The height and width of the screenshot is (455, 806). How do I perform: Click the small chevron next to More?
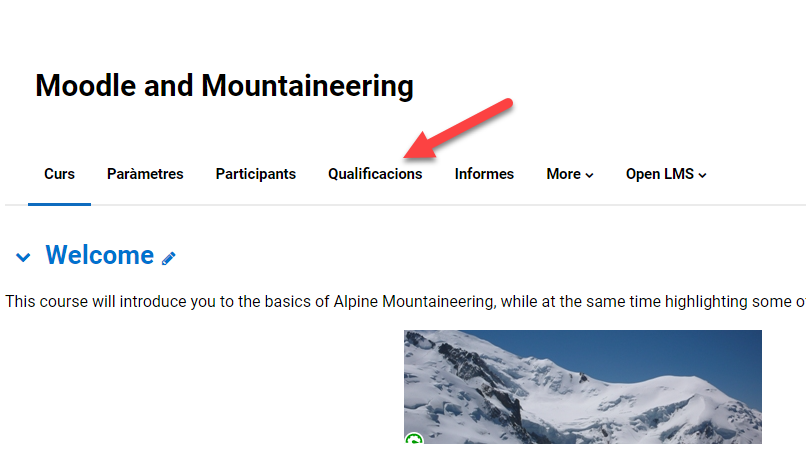click(x=590, y=175)
